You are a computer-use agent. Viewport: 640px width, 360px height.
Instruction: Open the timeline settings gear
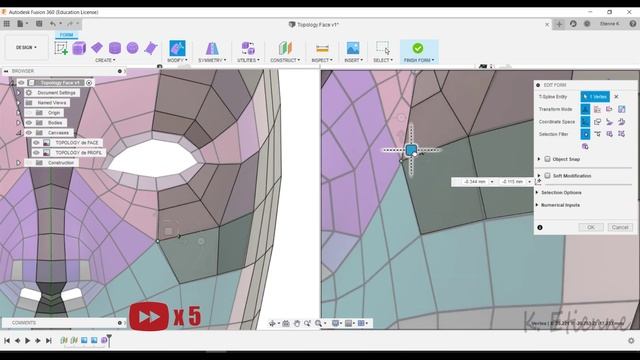(x=631, y=340)
